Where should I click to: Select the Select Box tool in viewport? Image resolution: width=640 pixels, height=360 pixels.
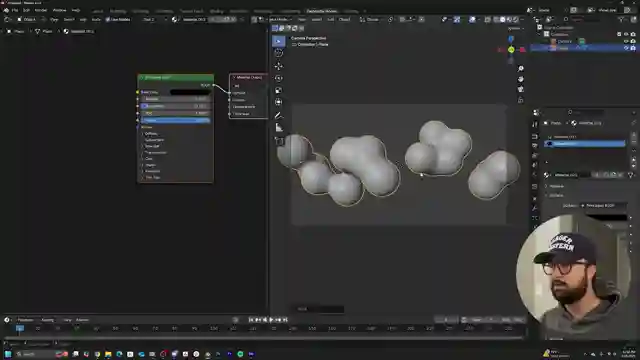279,41
